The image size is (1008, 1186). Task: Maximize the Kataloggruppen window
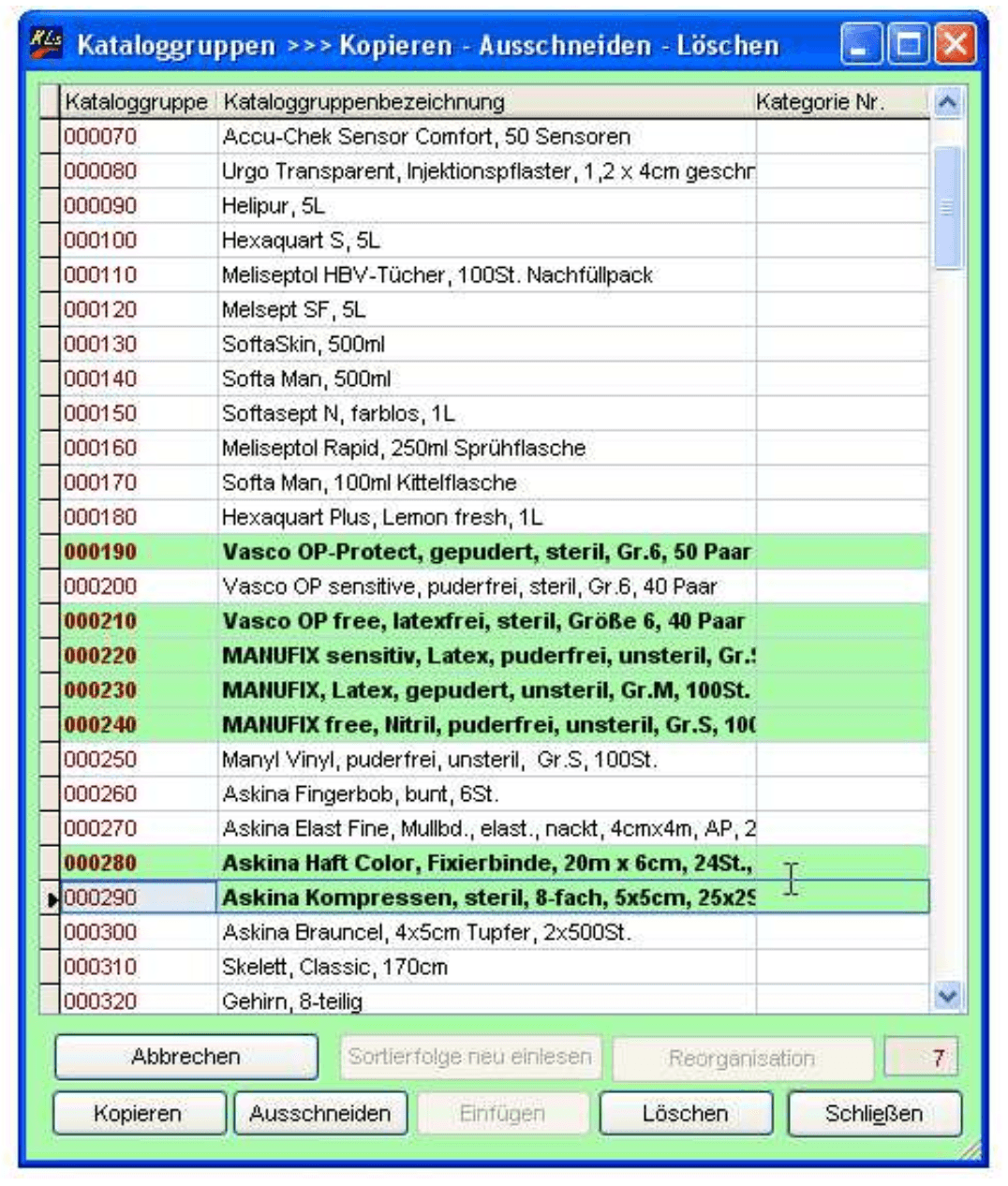pos(908,45)
